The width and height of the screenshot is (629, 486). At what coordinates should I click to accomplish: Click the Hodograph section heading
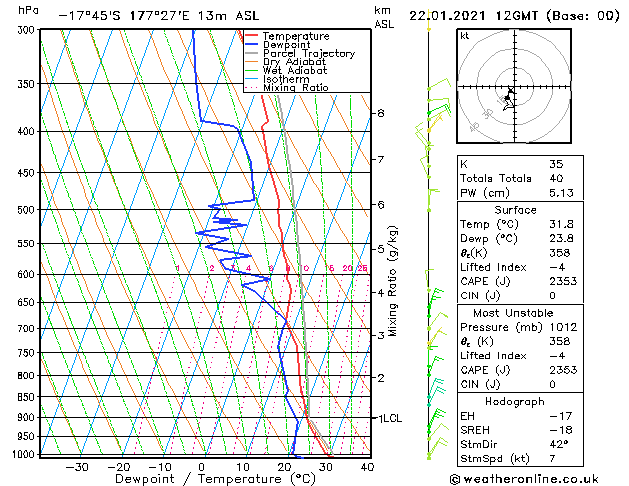[515, 401]
